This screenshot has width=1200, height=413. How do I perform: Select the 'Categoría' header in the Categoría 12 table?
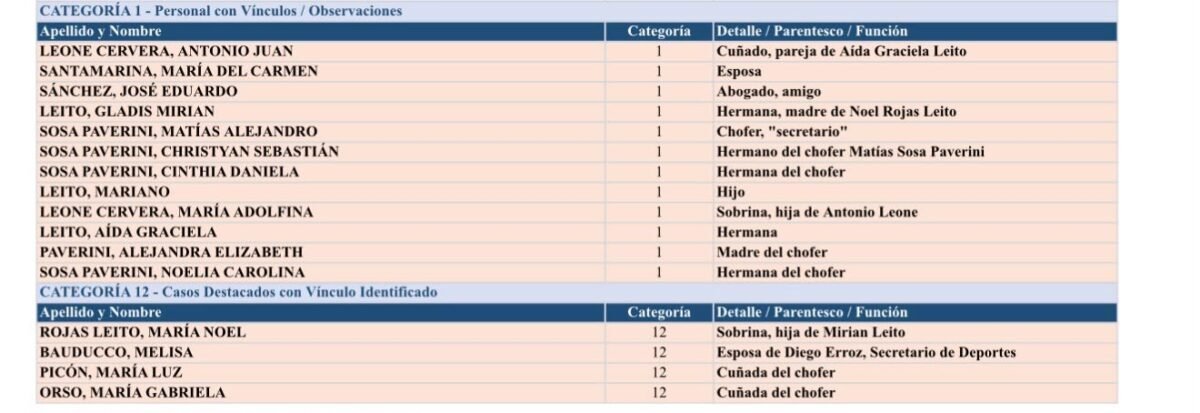[659, 312]
